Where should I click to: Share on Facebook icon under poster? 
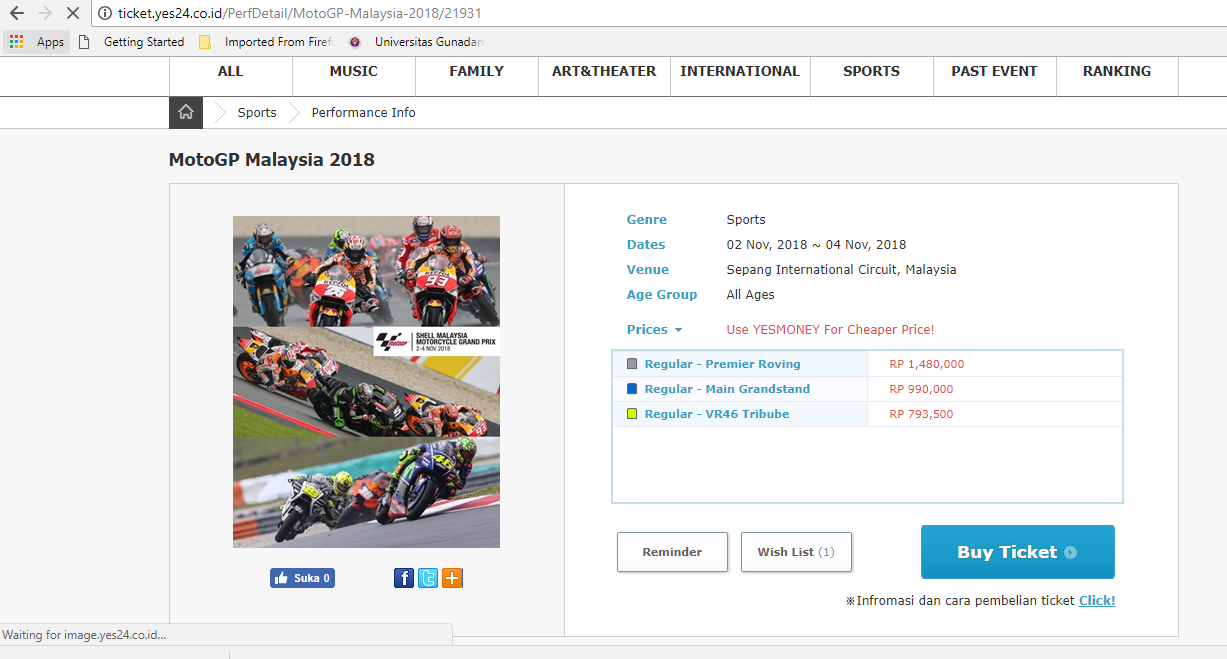[x=404, y=578]
